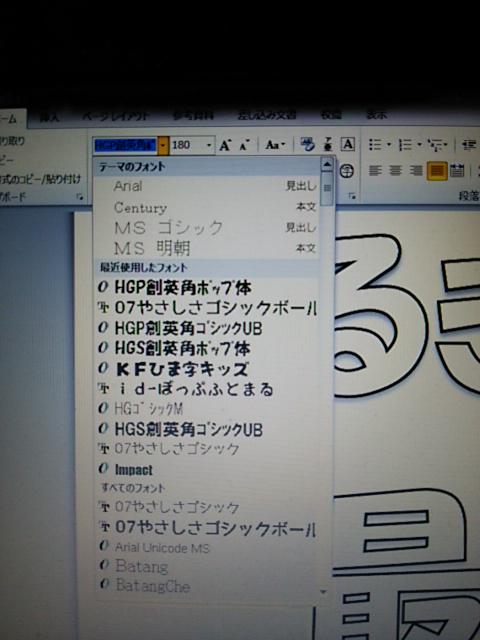Click the multilevel list icon

(x=435, y=144)
